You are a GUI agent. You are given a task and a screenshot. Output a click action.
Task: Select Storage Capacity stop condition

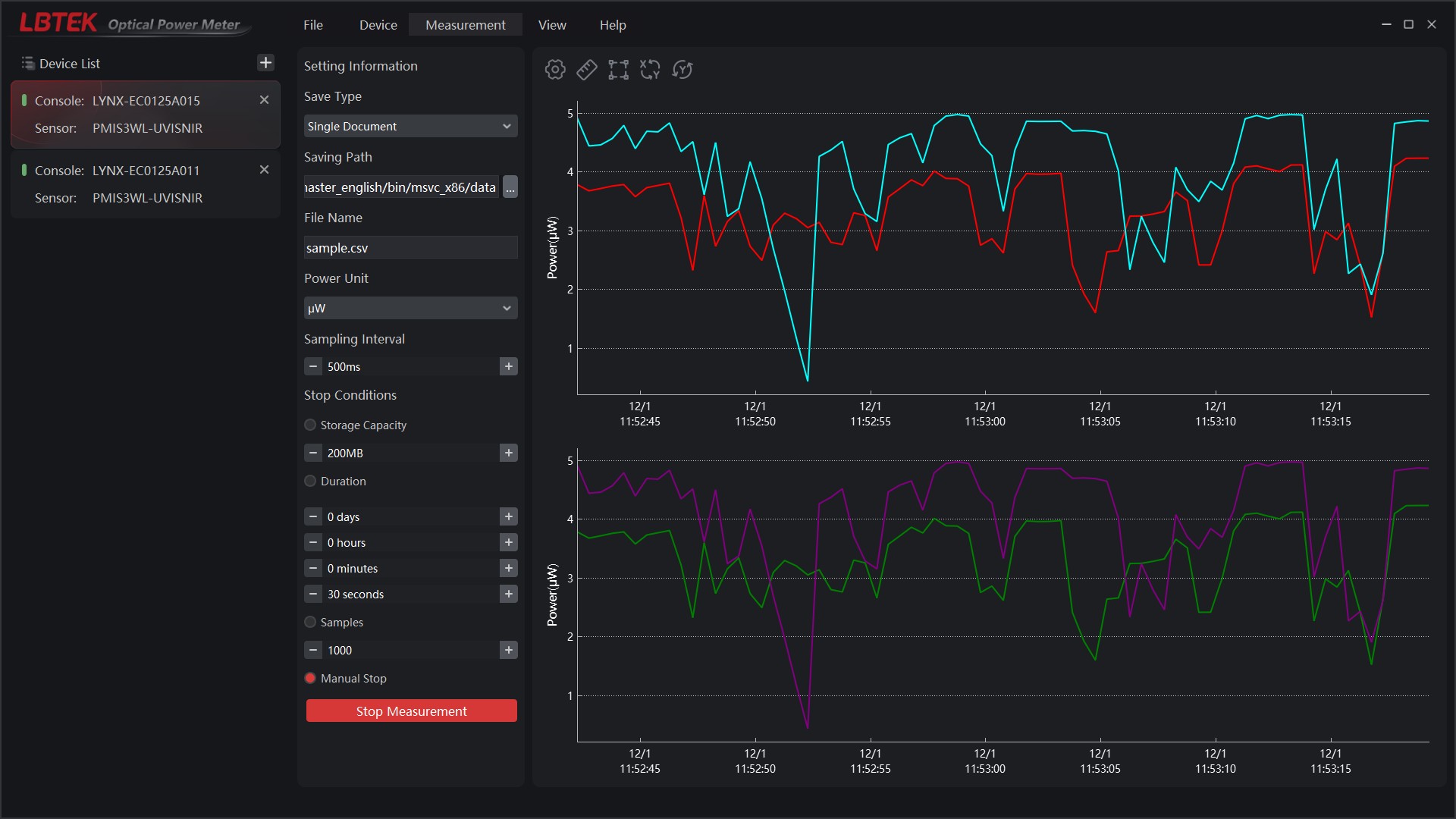pyautogui.click(x=310, y=425)
